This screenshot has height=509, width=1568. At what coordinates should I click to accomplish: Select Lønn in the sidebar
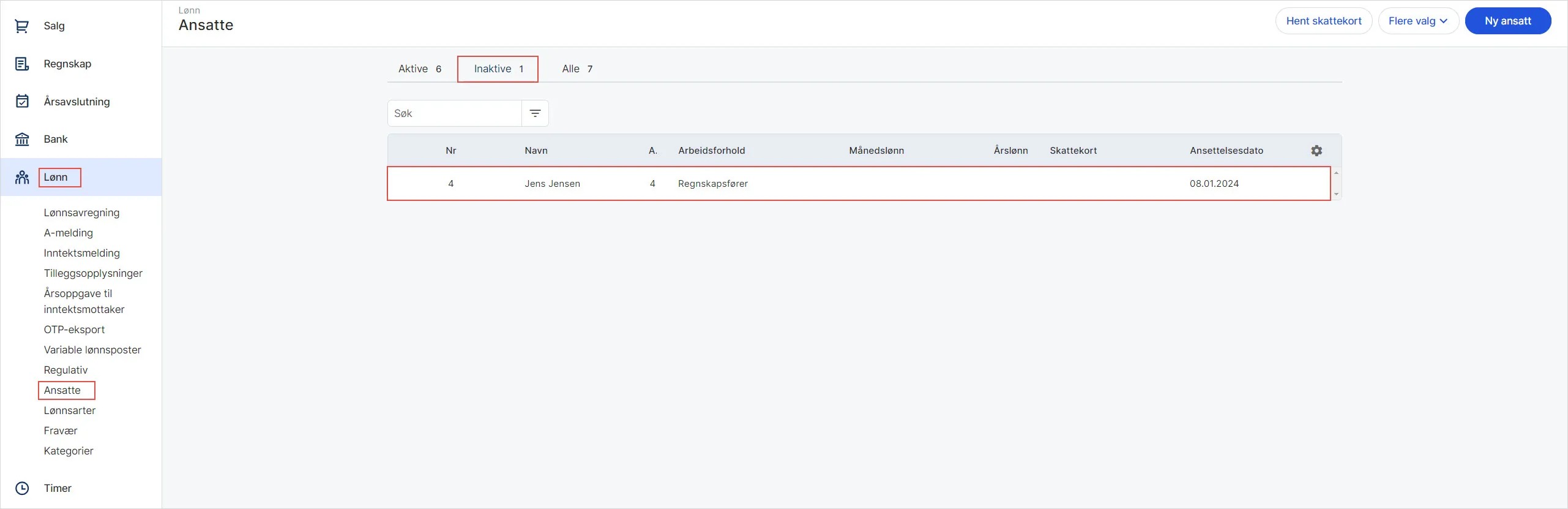[x=56, y=177]
